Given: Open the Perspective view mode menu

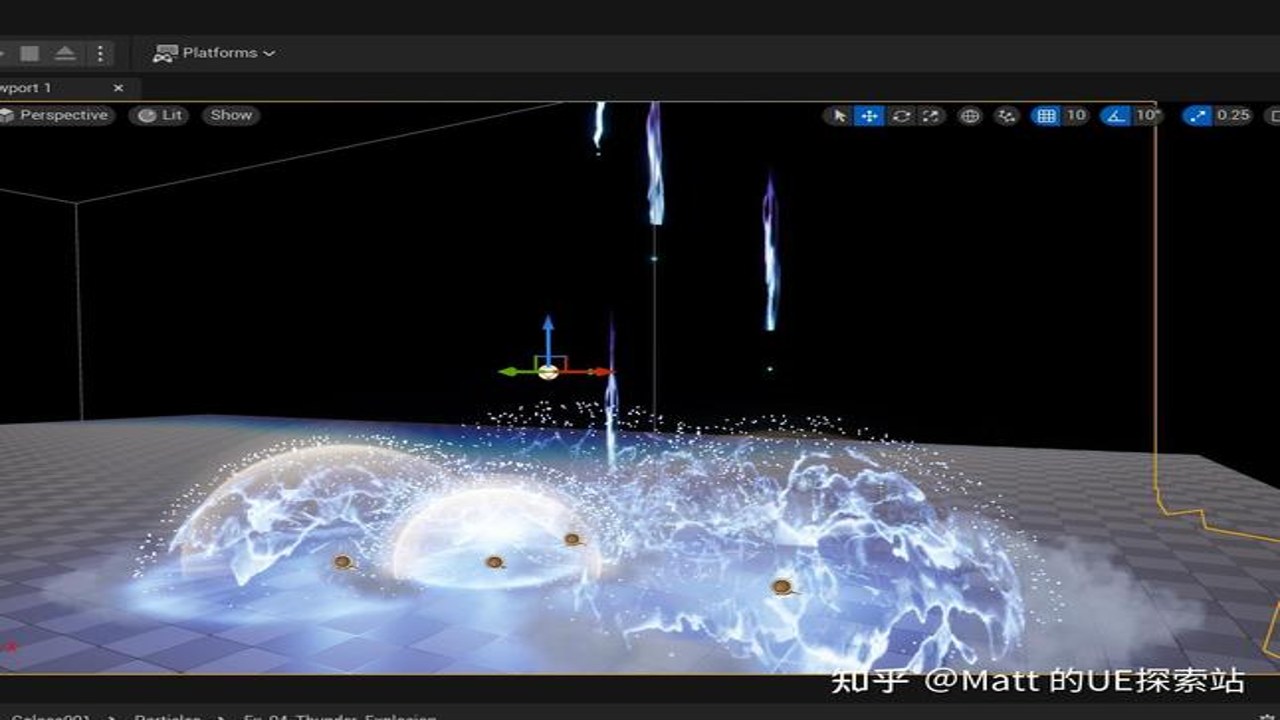Looking at the screenshot, I should pyautogui.click(x=57, y=115).
